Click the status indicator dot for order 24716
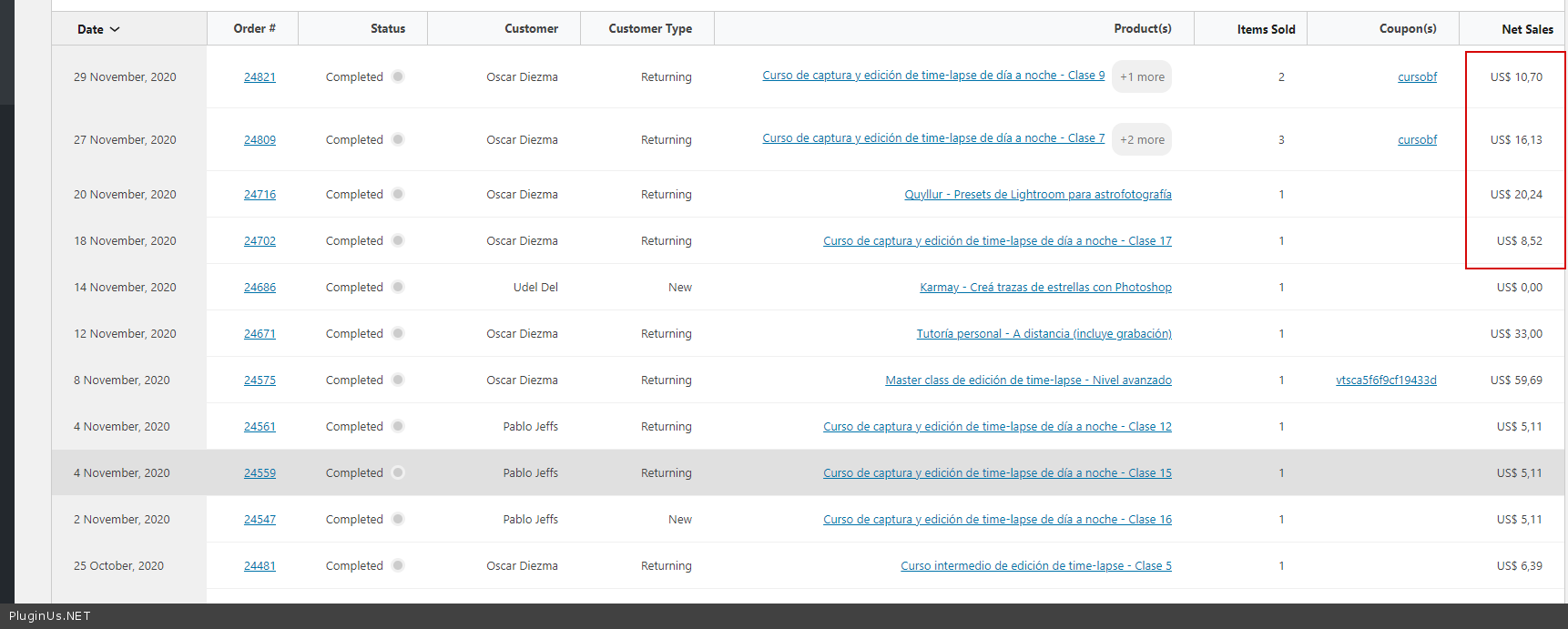 [398, 194]
